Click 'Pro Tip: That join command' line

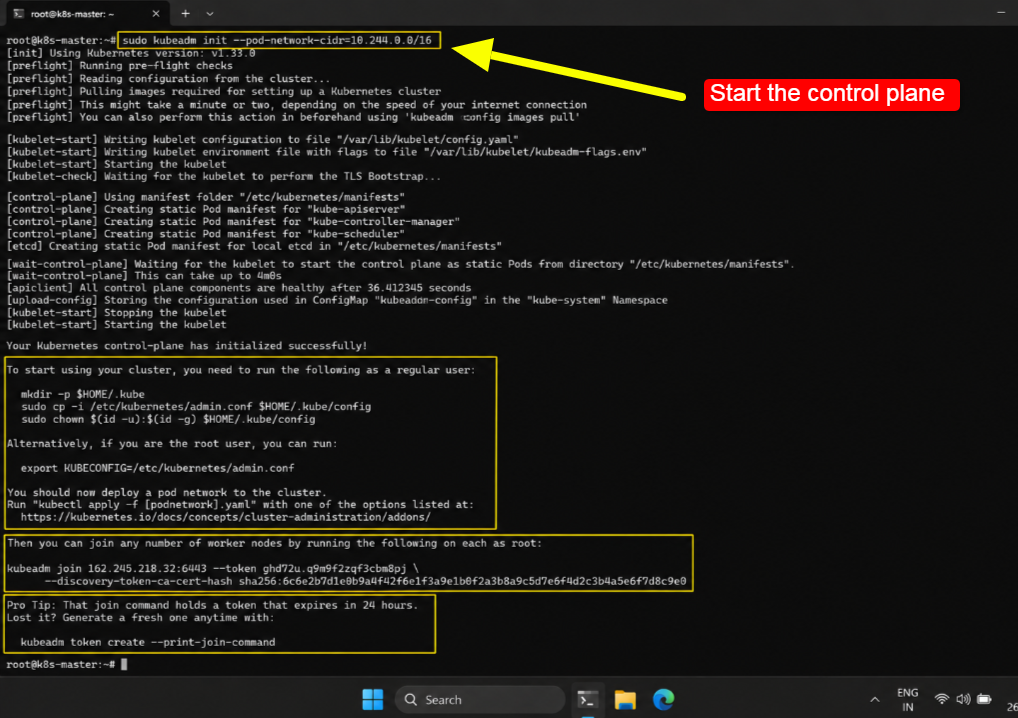click(212, 605)
